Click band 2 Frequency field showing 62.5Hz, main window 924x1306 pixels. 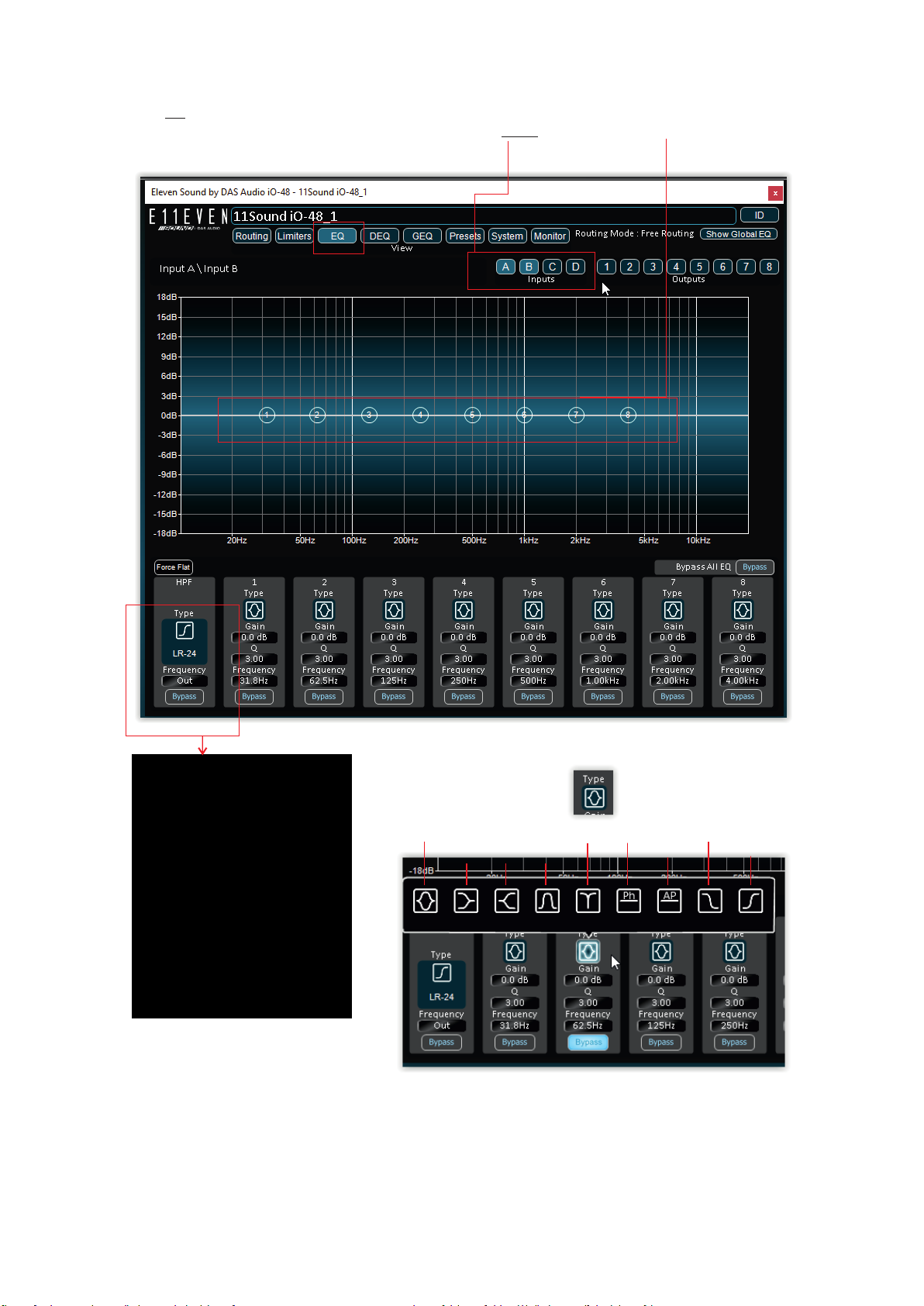(324, 681)
